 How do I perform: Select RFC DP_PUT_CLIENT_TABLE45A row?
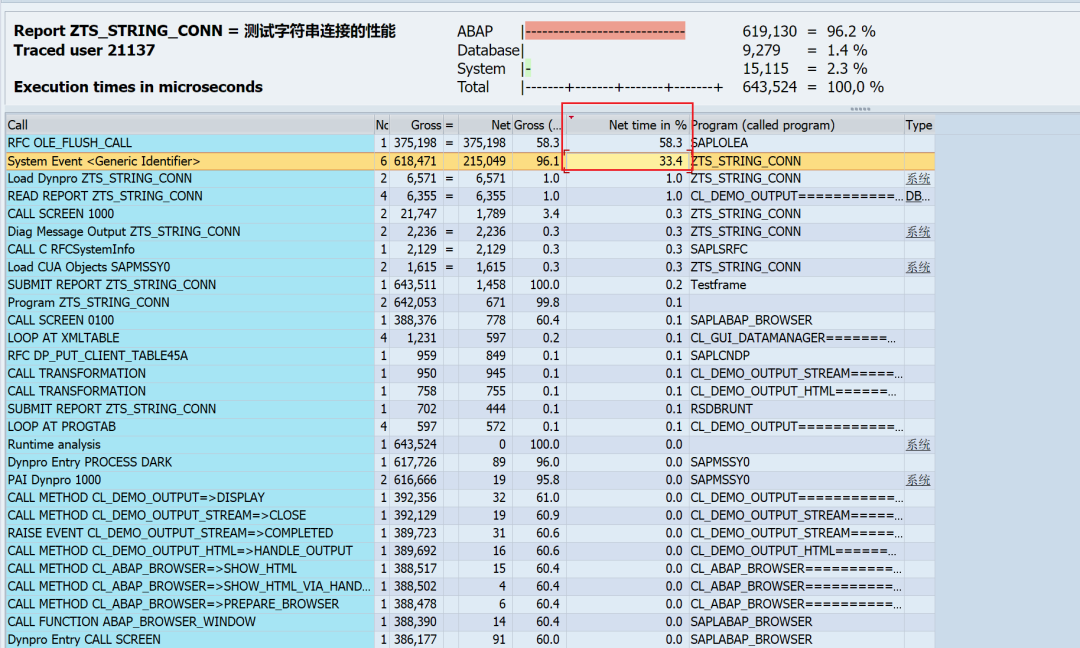coord(189,356)
